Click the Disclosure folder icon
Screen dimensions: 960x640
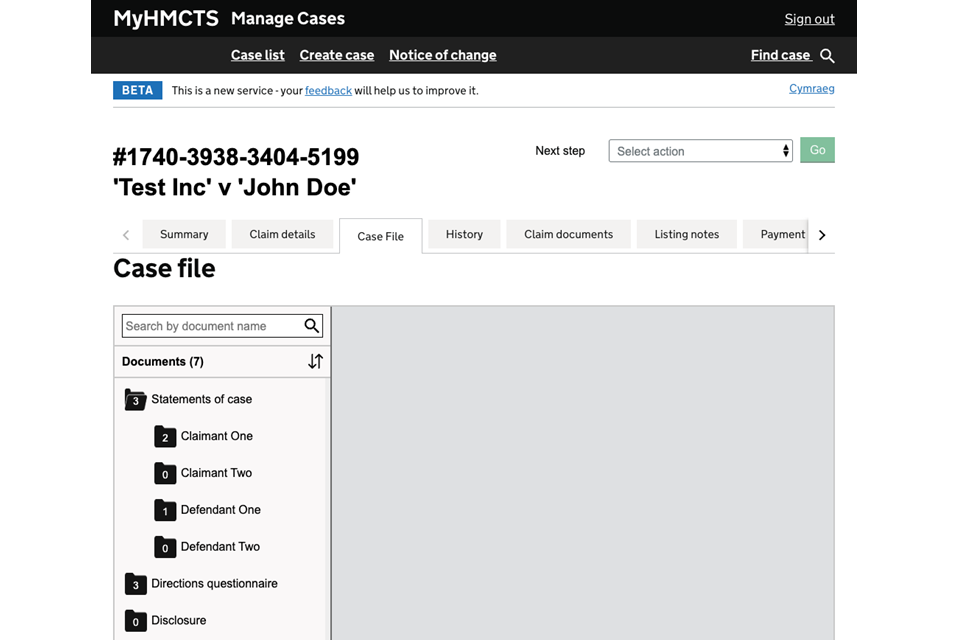click(135, 621)
